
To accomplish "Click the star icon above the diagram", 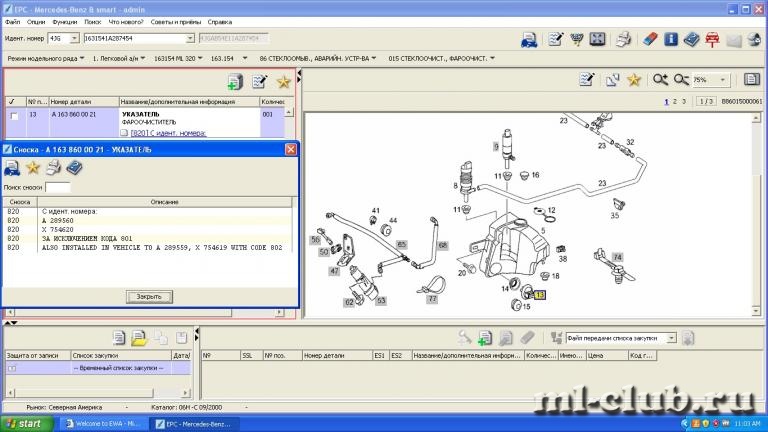I will coord(634,79).
